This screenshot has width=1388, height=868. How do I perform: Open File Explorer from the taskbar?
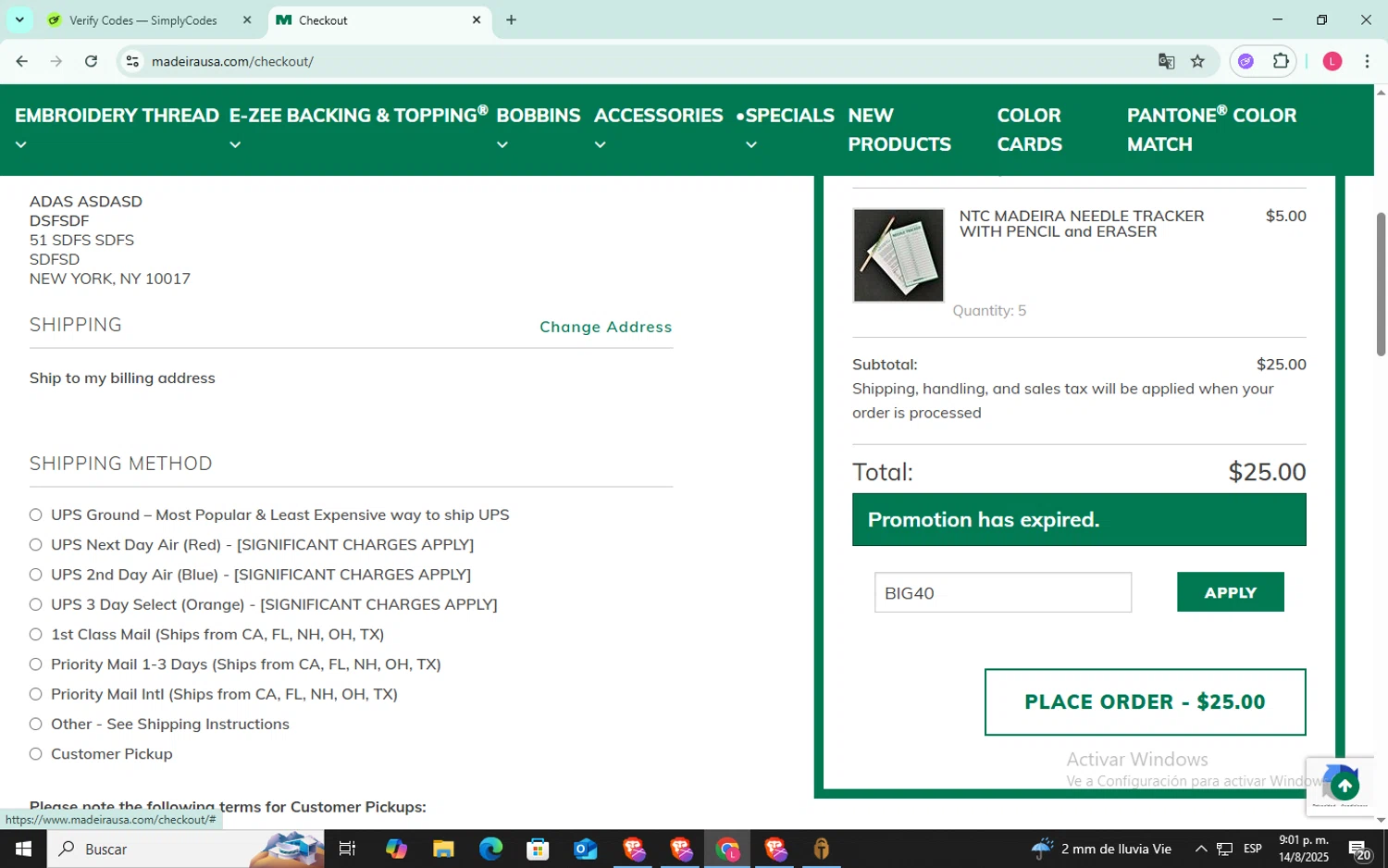tap(443, 849)
